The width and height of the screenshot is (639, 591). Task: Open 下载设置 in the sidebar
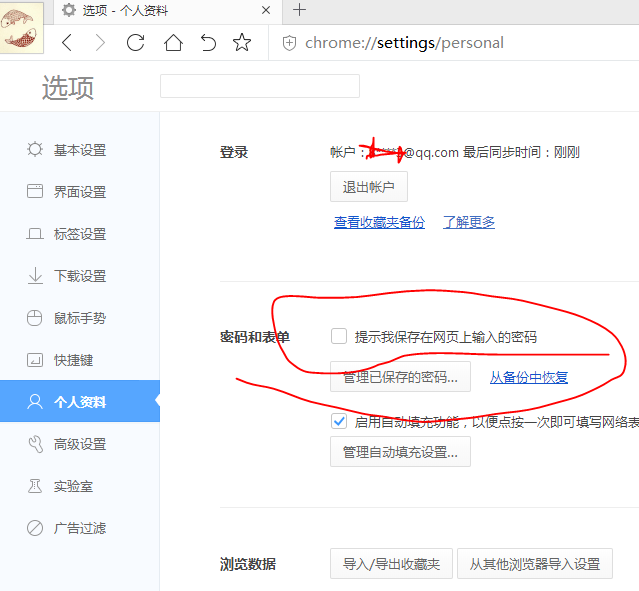click(x=80, y=276)
